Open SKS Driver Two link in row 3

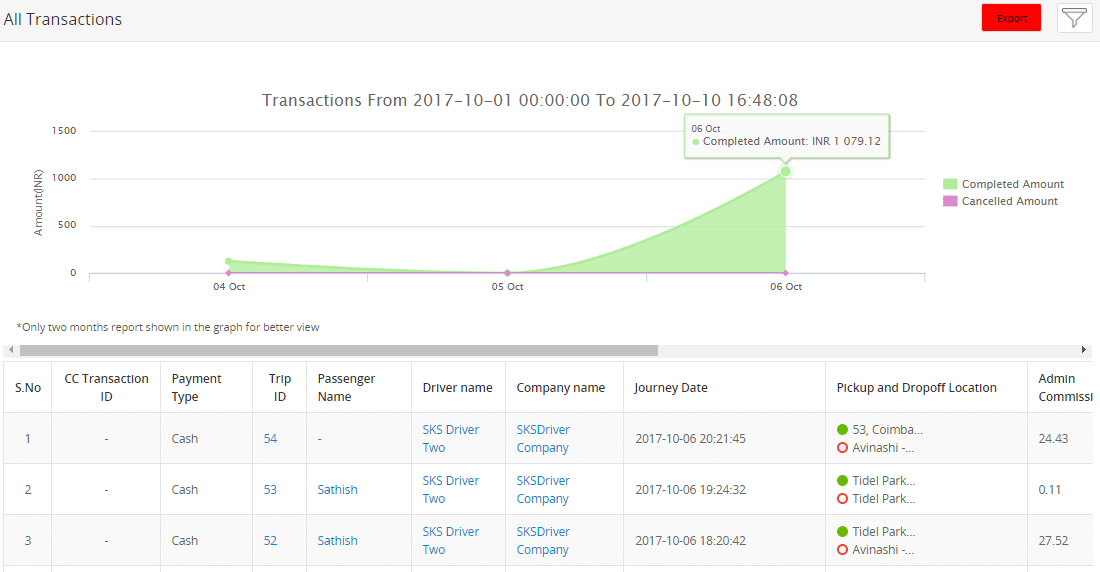[450, 541]
